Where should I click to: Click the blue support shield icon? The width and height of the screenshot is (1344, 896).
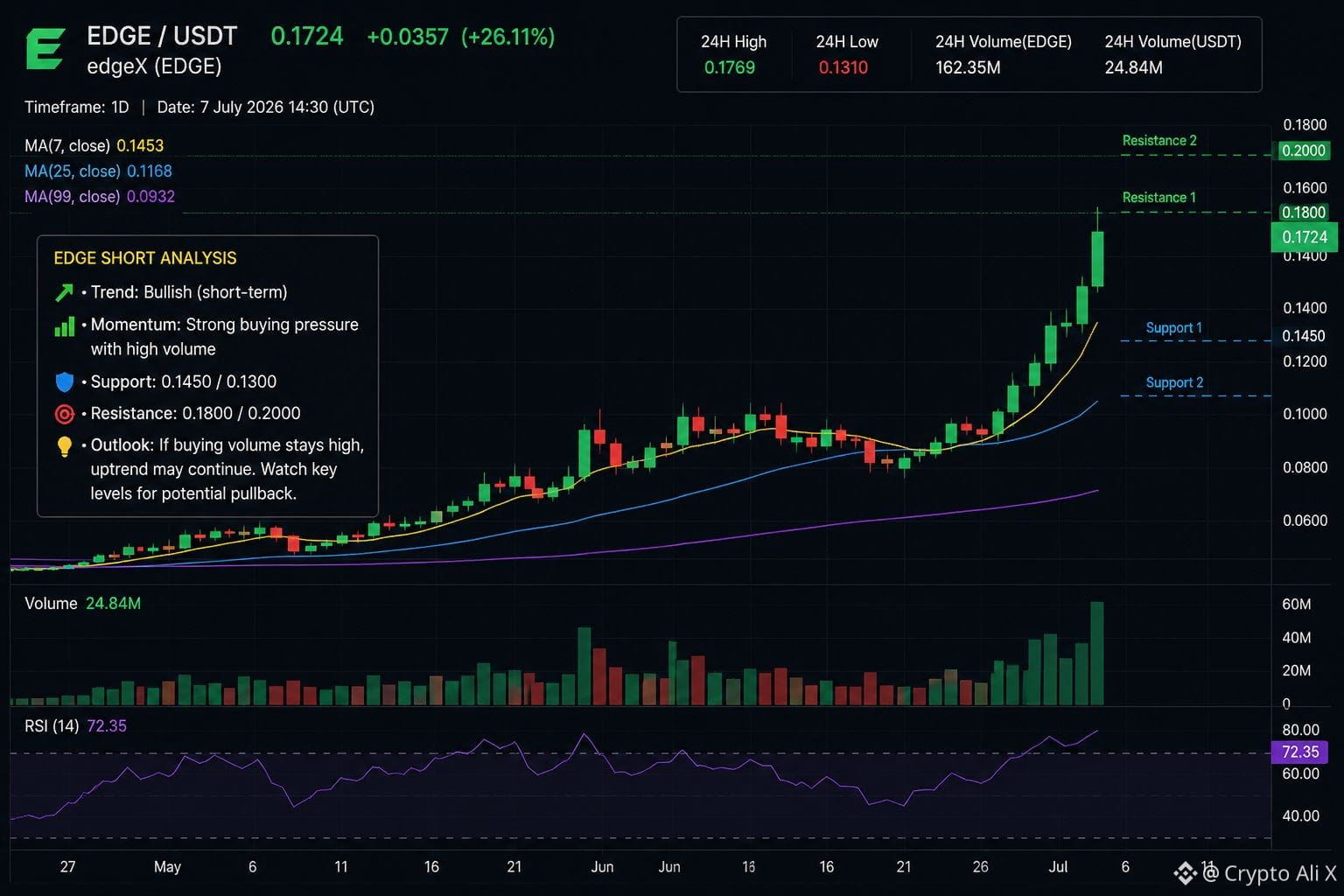[64, 382]
